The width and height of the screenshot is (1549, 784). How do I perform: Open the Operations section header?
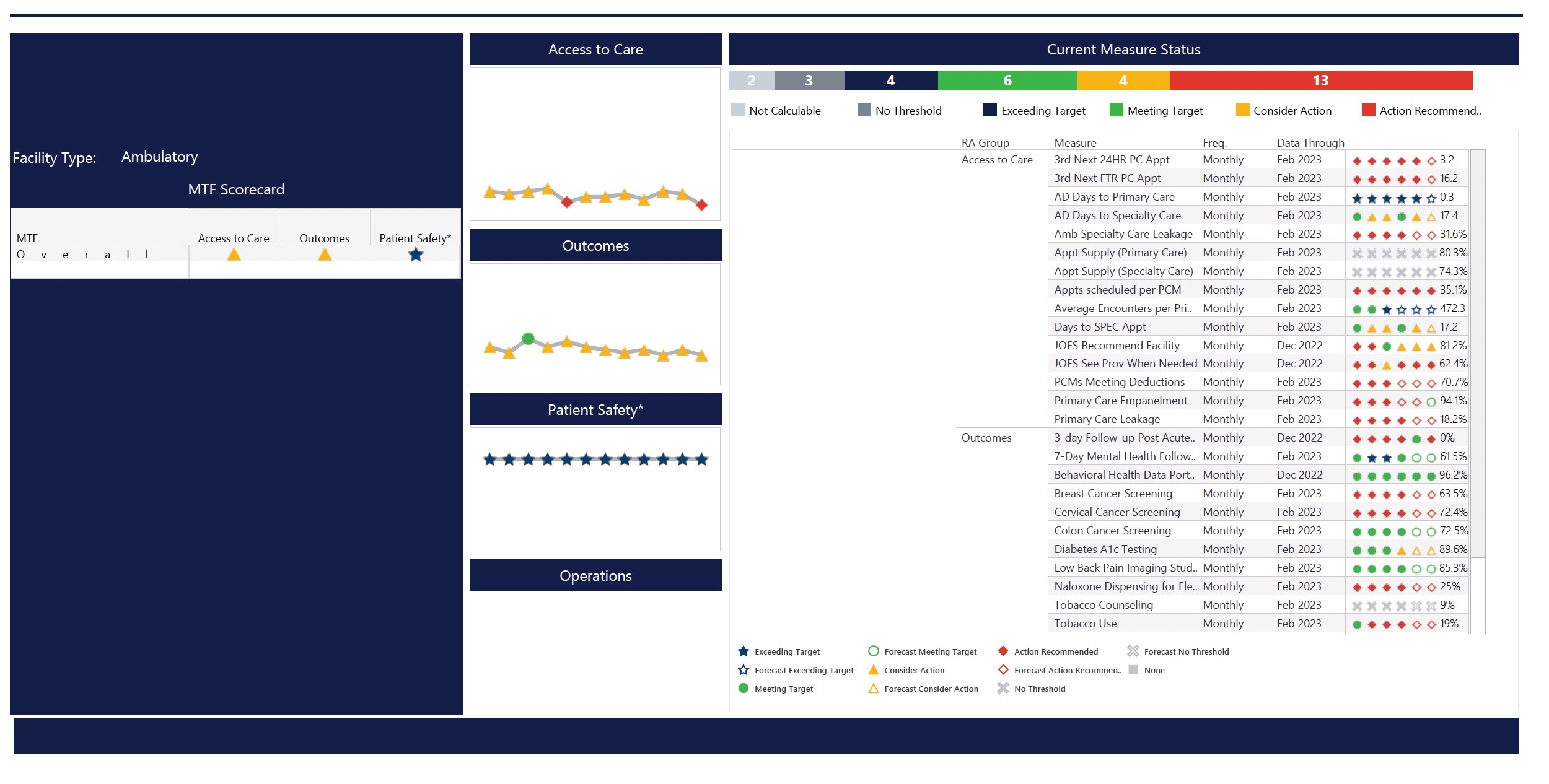pos(595,576)
